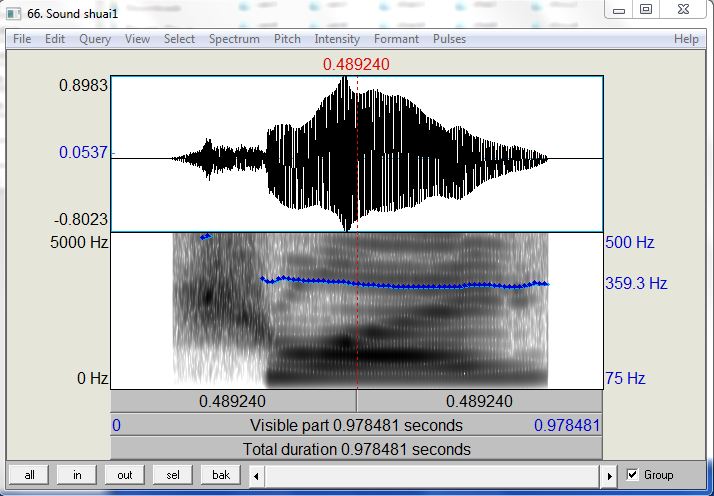The image size is (714, 496).
Task: Open the Help menu
Action: [686, 39]
